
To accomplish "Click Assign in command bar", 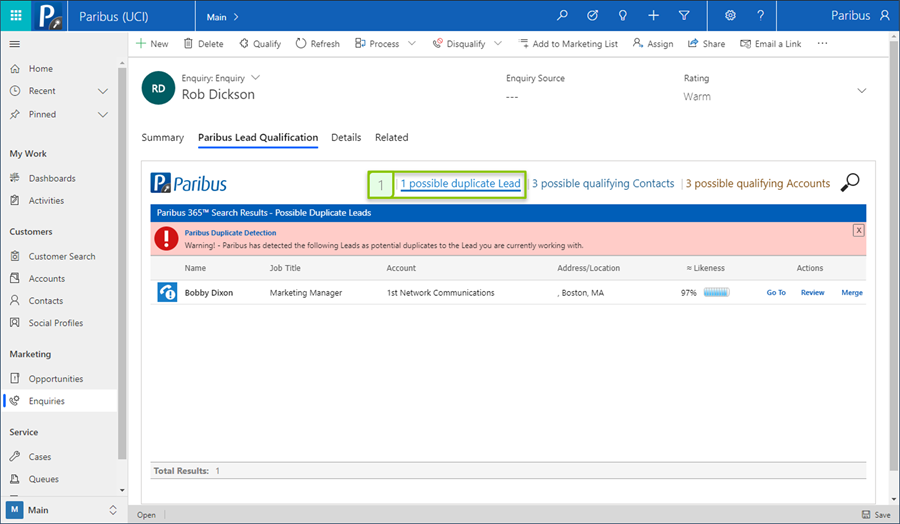I will 653,44.
